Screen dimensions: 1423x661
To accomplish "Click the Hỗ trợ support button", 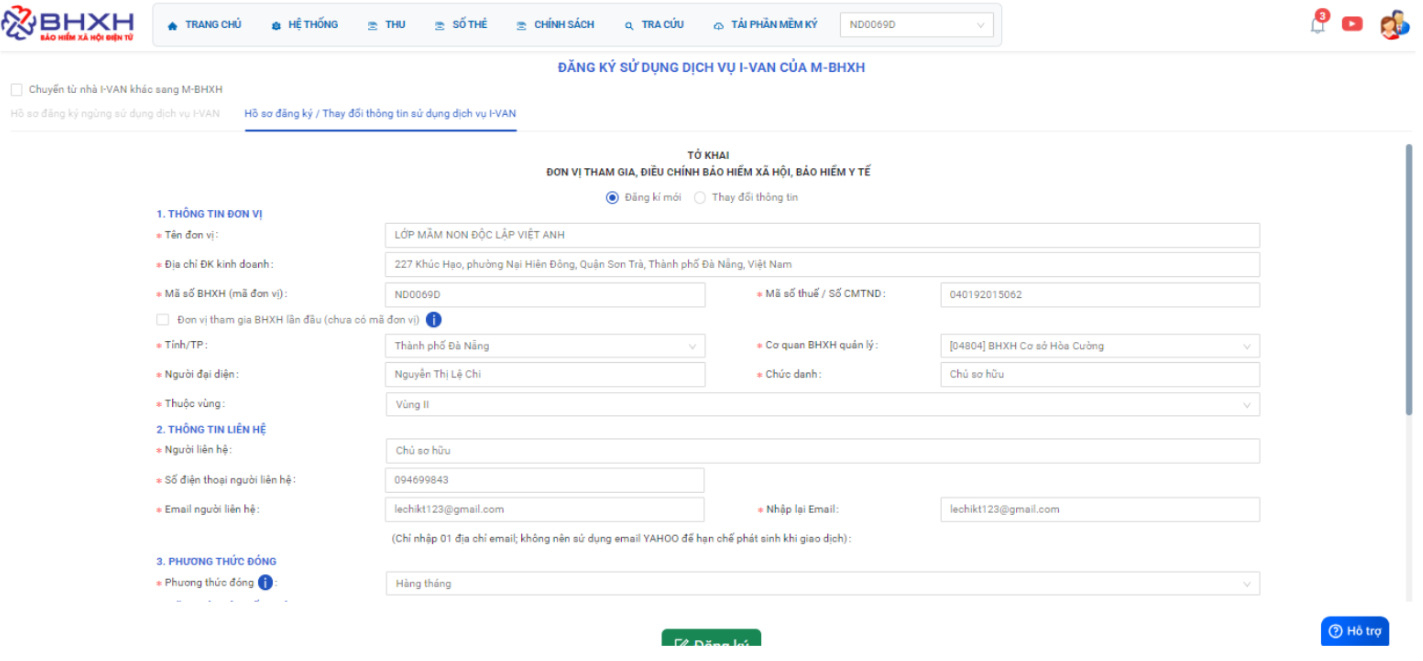I will pyautogui.click(x=1355, y=631).
